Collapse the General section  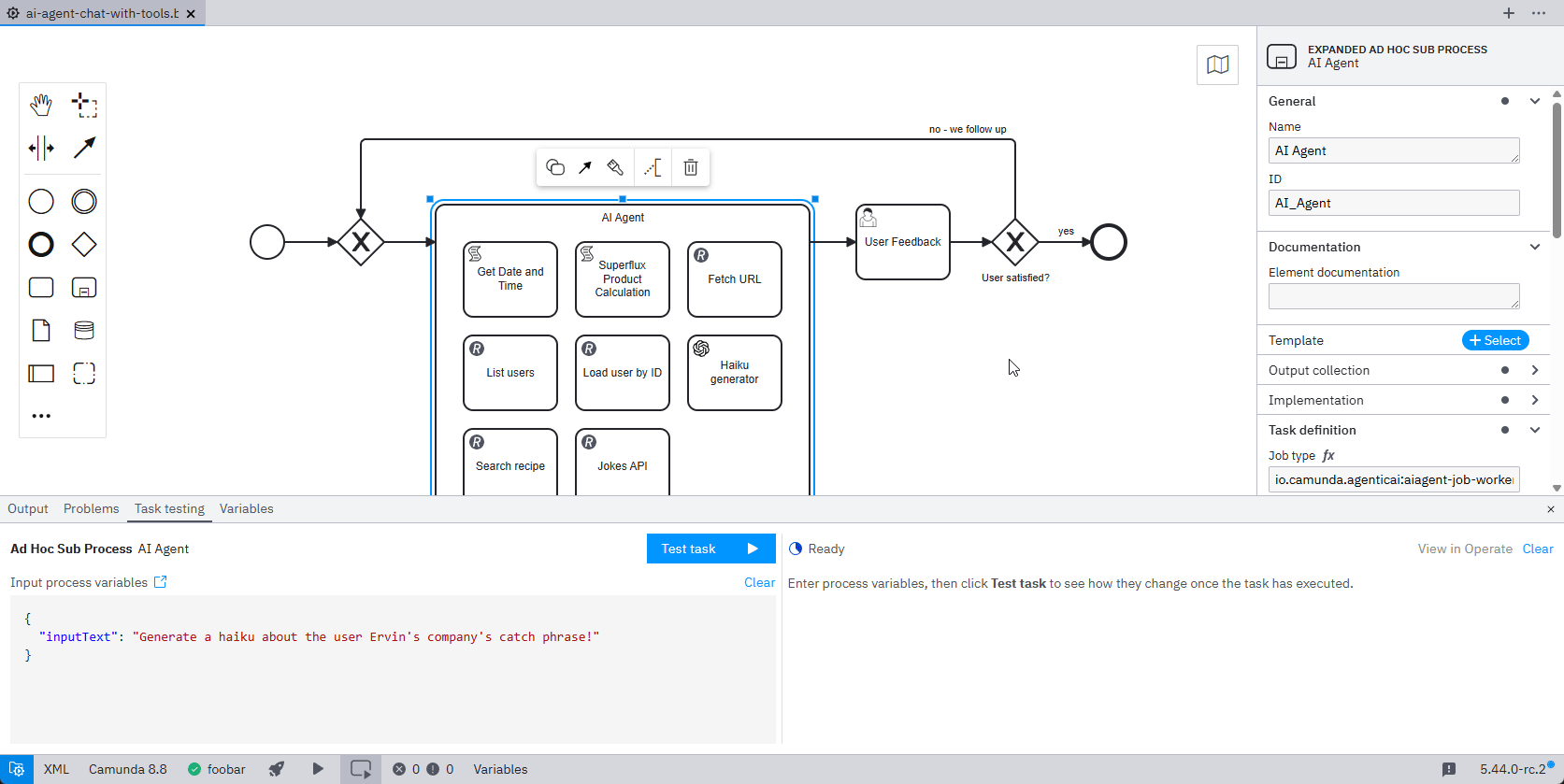point(1534,101)
